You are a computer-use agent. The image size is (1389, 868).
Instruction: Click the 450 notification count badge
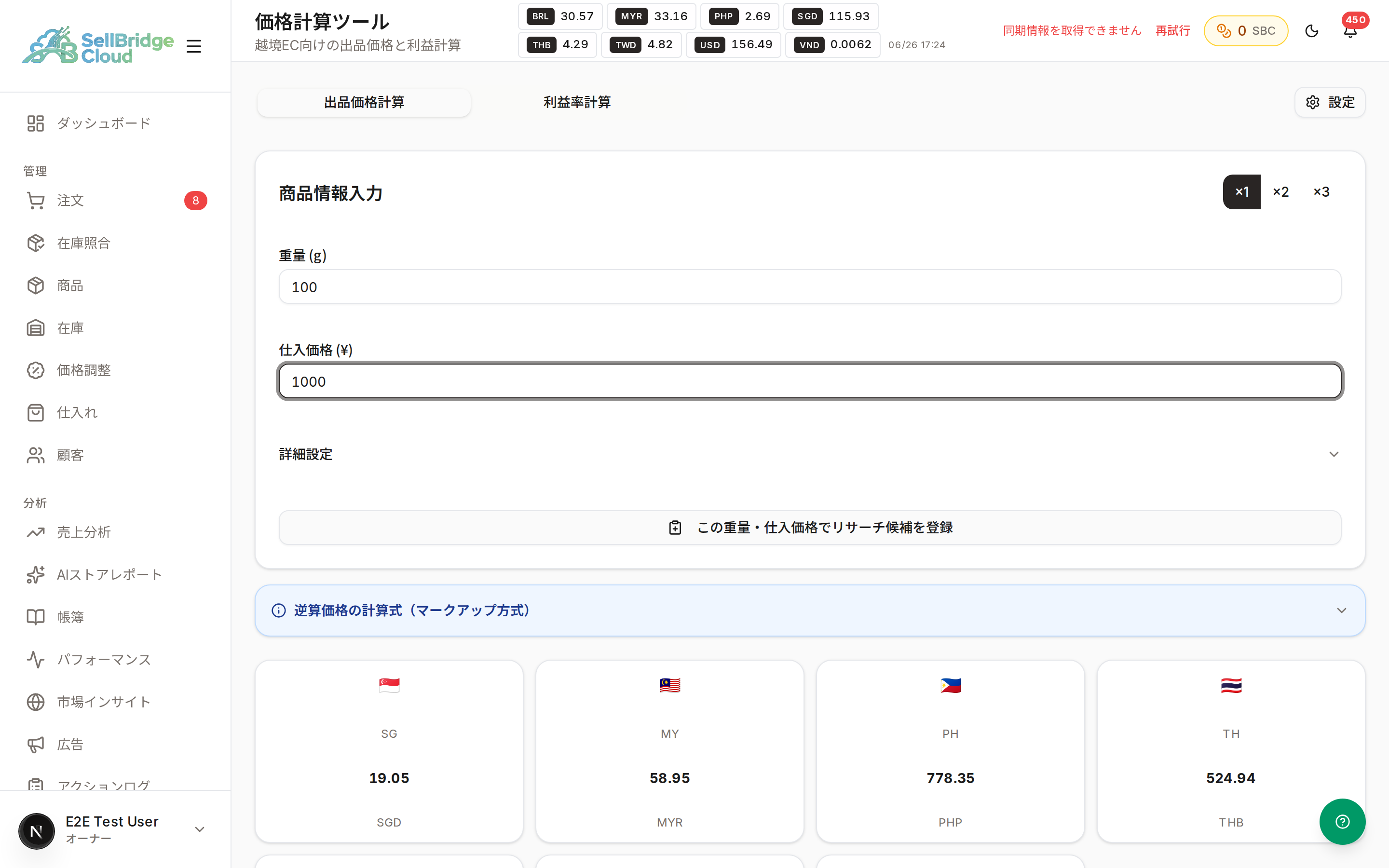point(1356,19)
